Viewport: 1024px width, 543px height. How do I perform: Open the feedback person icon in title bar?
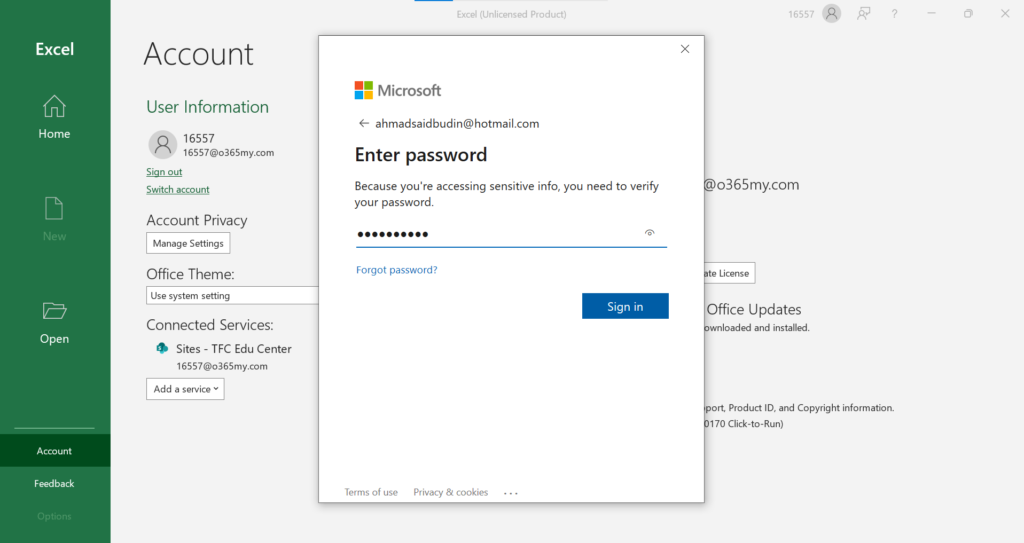[863, 13]
